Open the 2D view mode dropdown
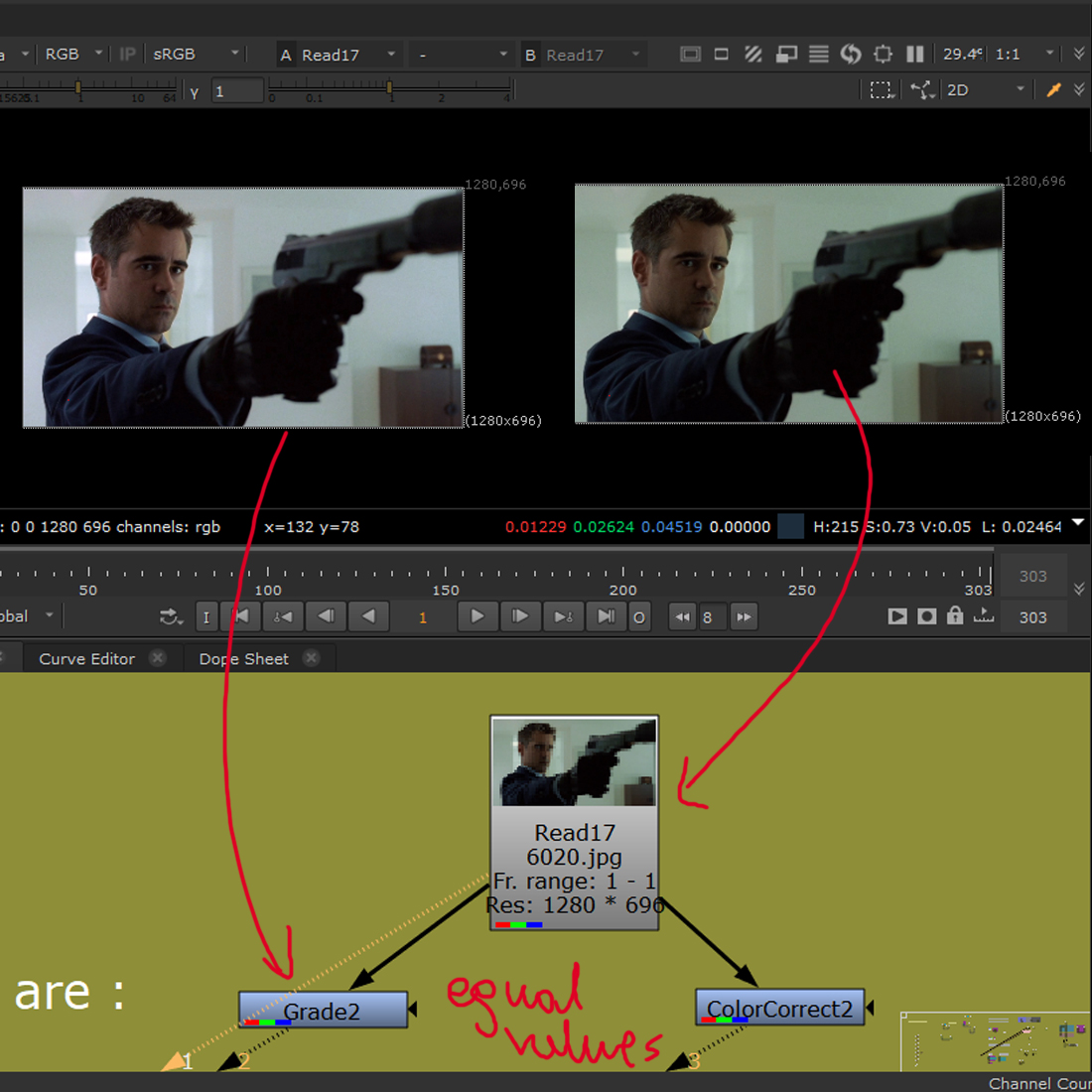 click(x=985, y=89)
